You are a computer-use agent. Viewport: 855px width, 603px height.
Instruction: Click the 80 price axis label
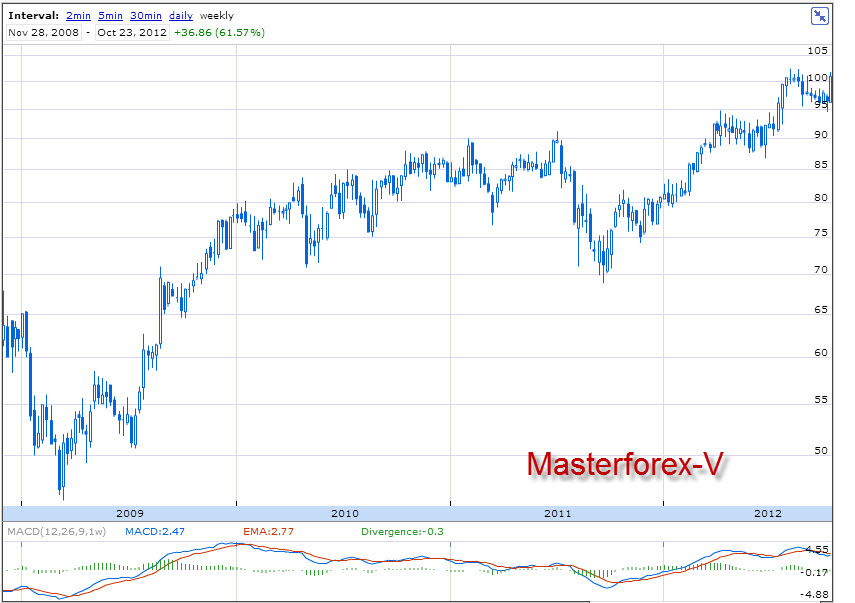pyautogui.click(x=821, y=198)
